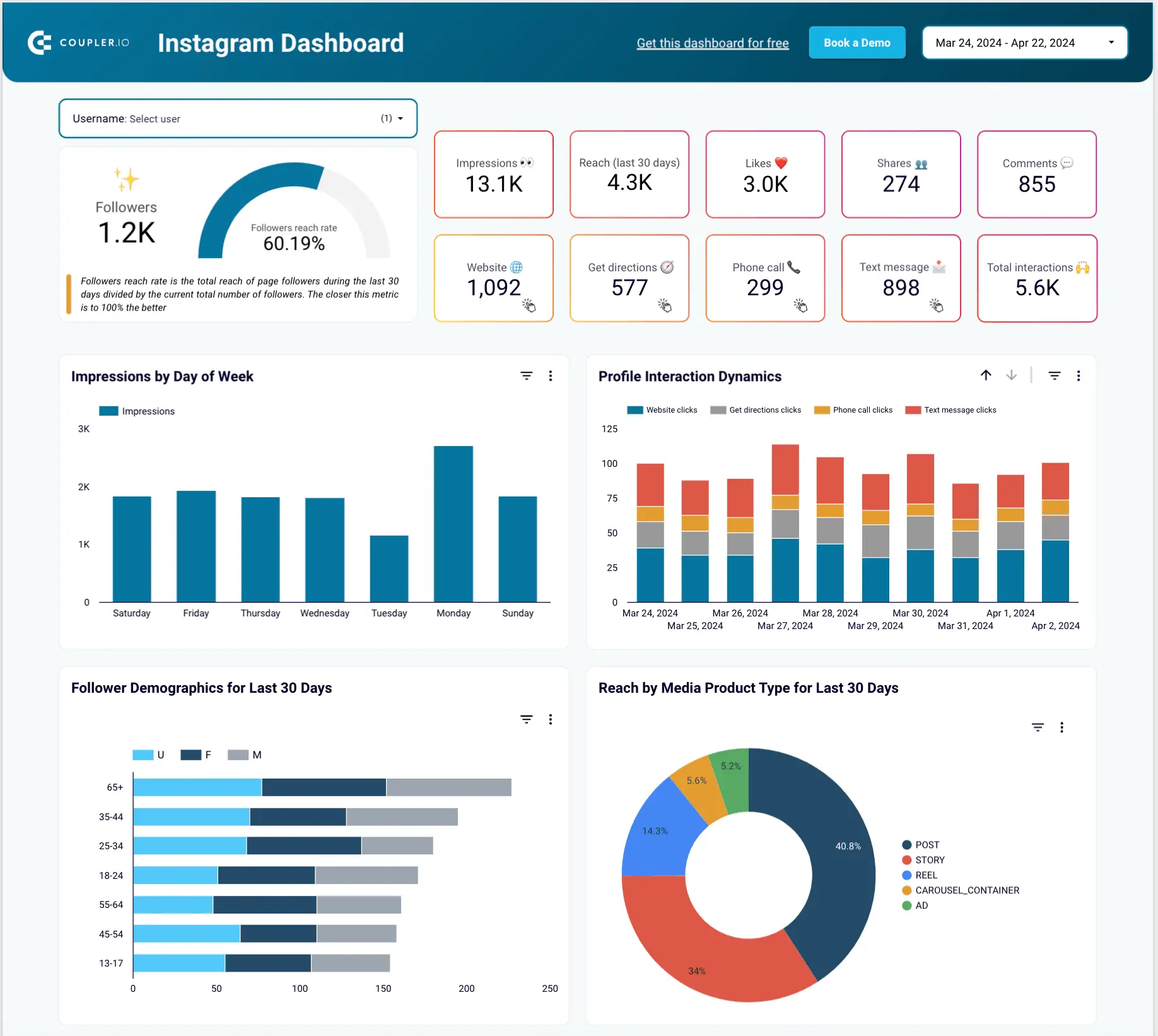The height and width of the screenshot is (1036, 1158).
Task: Open filter icon on Reach by Media Product Type
Action: [1038, 727]
